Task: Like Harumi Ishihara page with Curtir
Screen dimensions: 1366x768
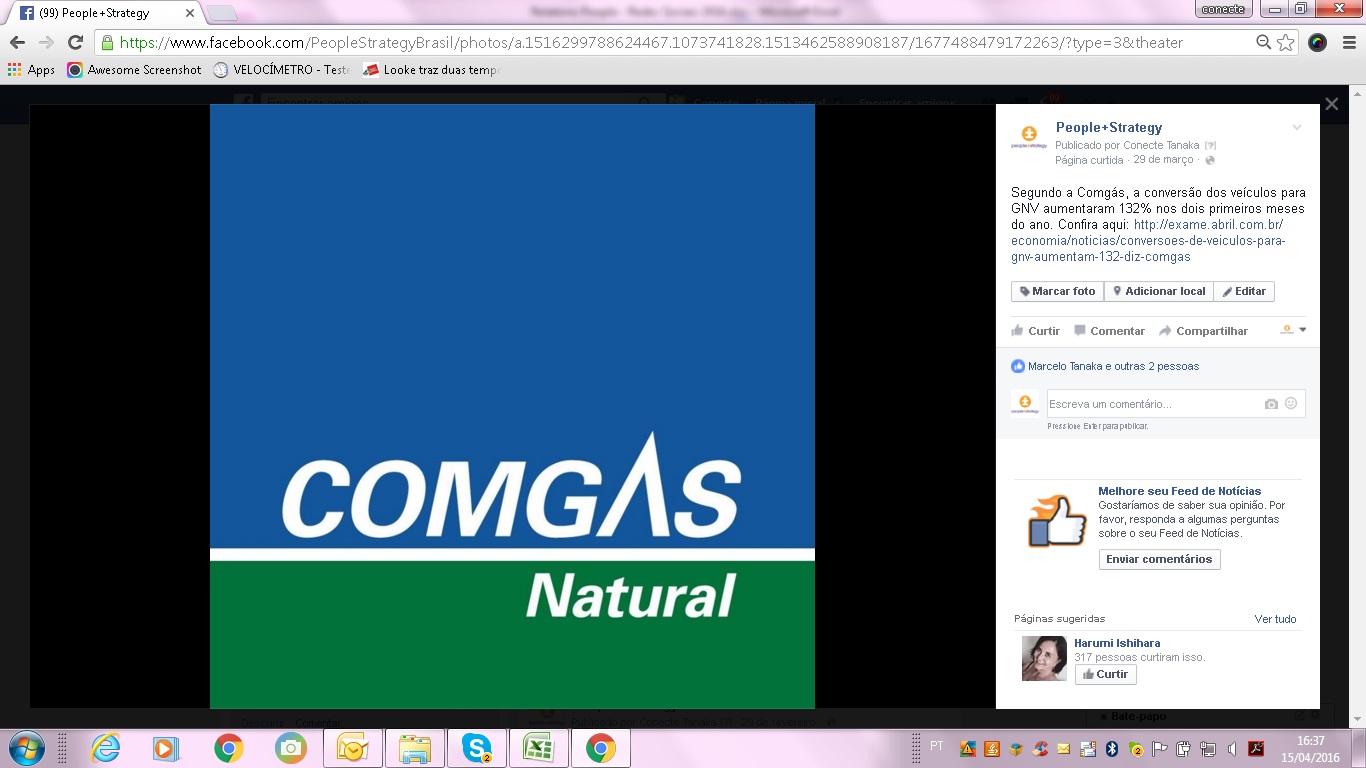Action: [1105, 674]
